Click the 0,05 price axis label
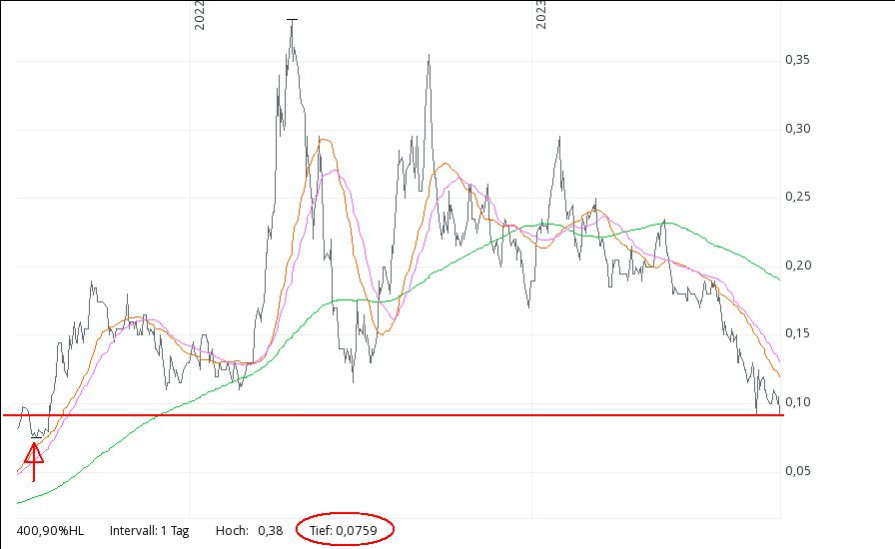Viewport: 895px width, 549px height. 797,471
